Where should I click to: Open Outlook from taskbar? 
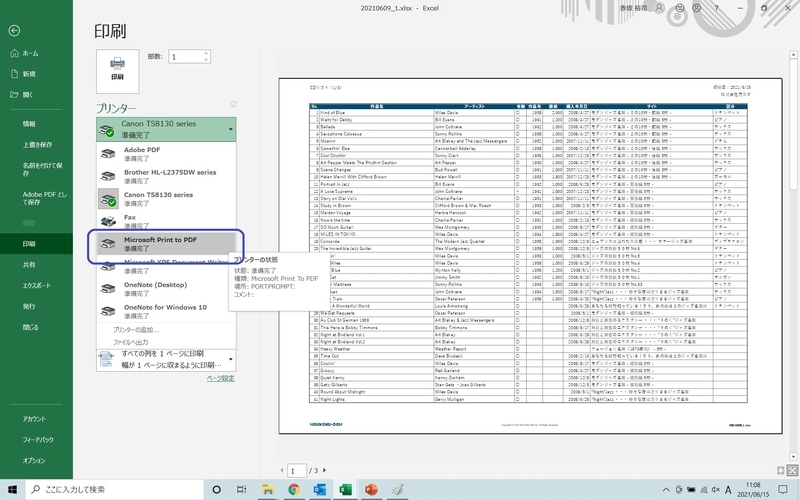320,489
